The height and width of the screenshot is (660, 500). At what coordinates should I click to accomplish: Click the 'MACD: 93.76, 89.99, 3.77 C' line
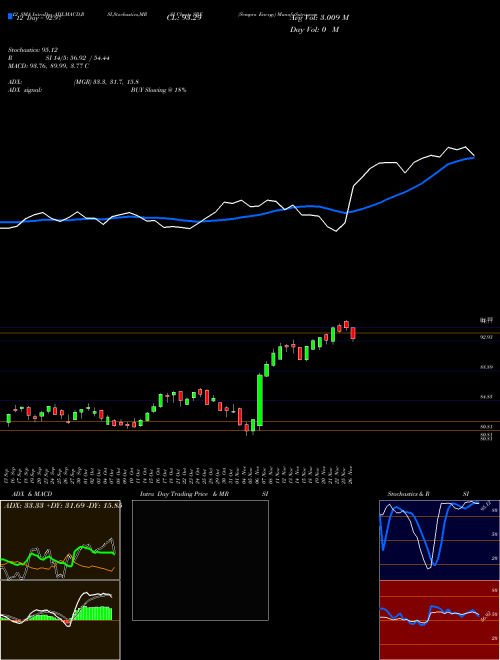click(48, 66)
